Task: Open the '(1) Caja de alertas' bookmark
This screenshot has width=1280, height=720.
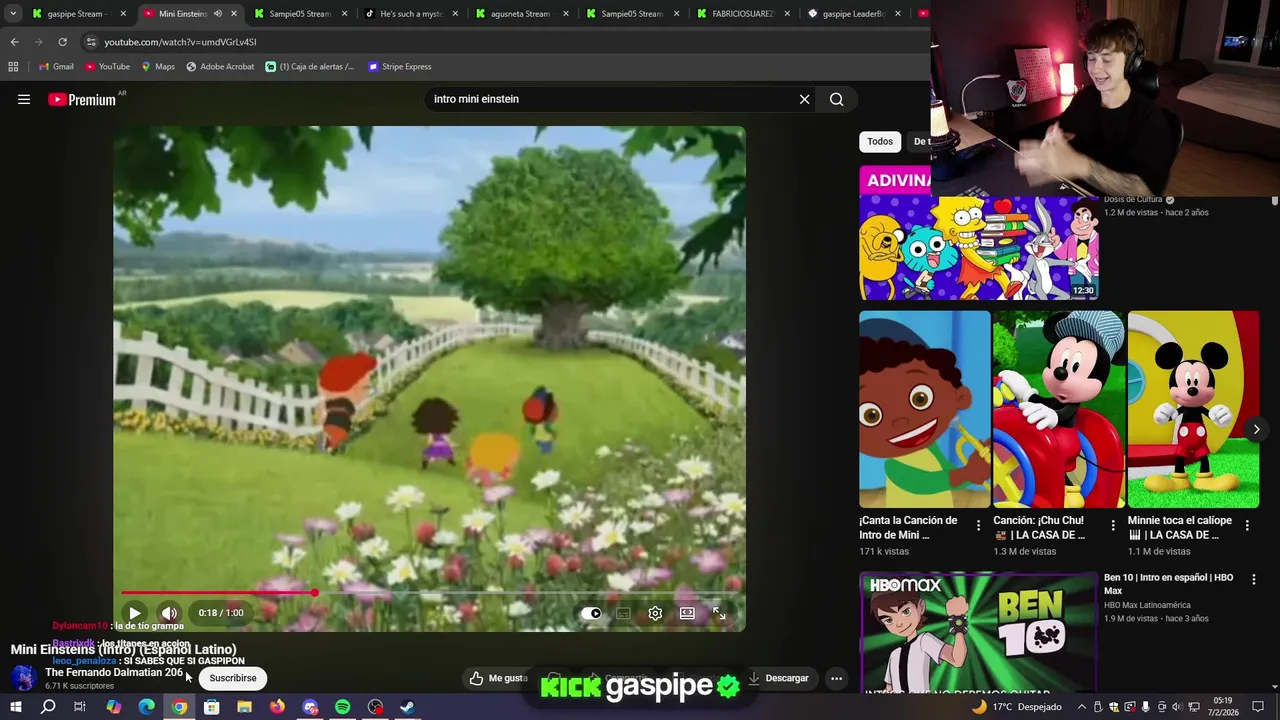Action: coord(310,67)
